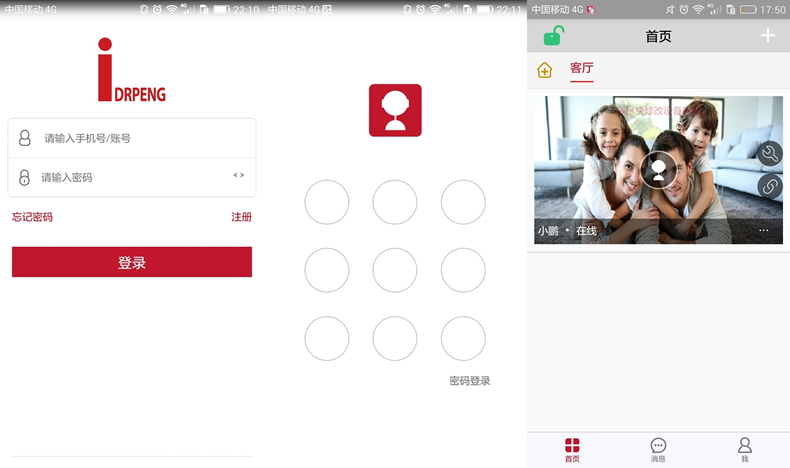The width and height of the screenshot is (790, 468).
Task: Tap 密码登录 password login link
Action: (x=470, y=381)
